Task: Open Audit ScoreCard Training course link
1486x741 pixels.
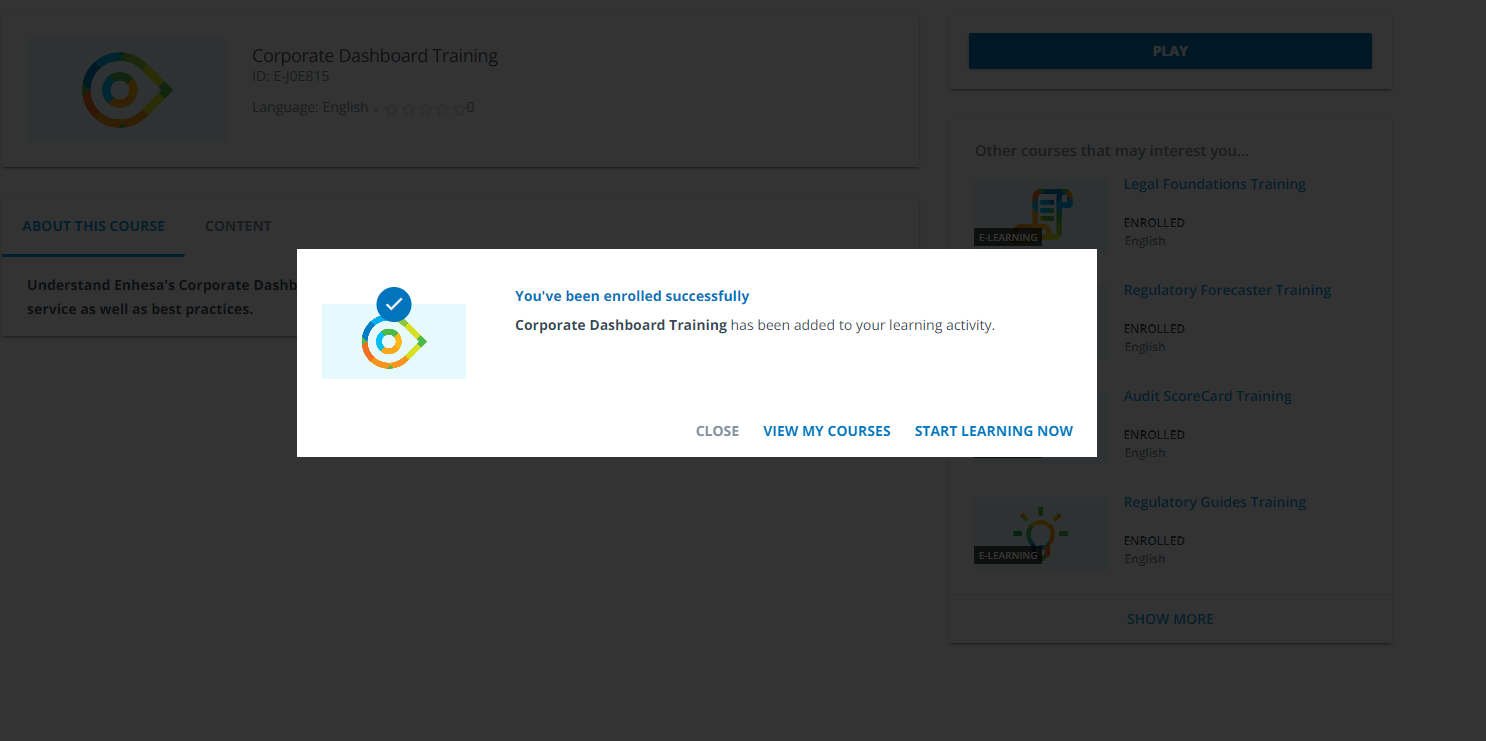Action: pos(1207,396)
